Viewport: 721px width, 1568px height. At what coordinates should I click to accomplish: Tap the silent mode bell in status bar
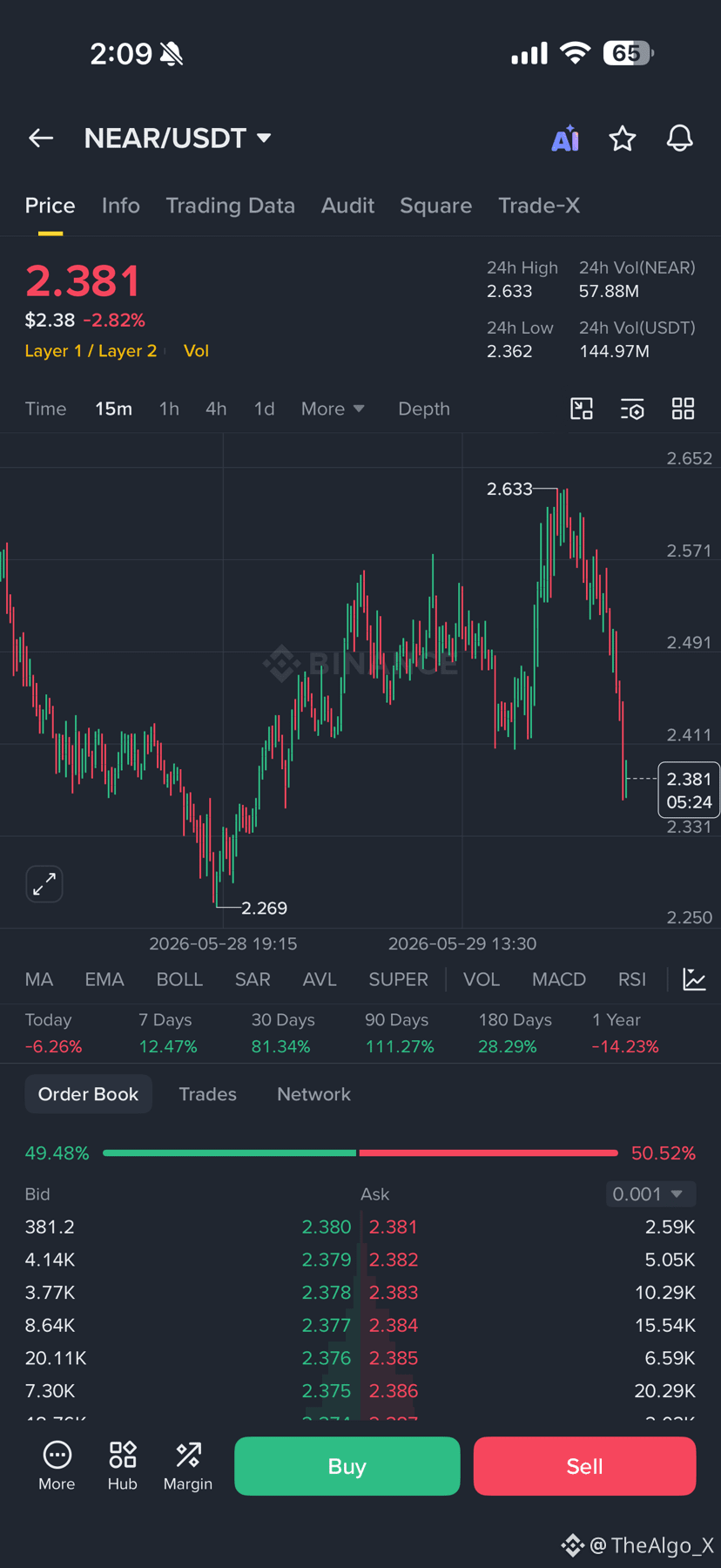tap(172, 55)
